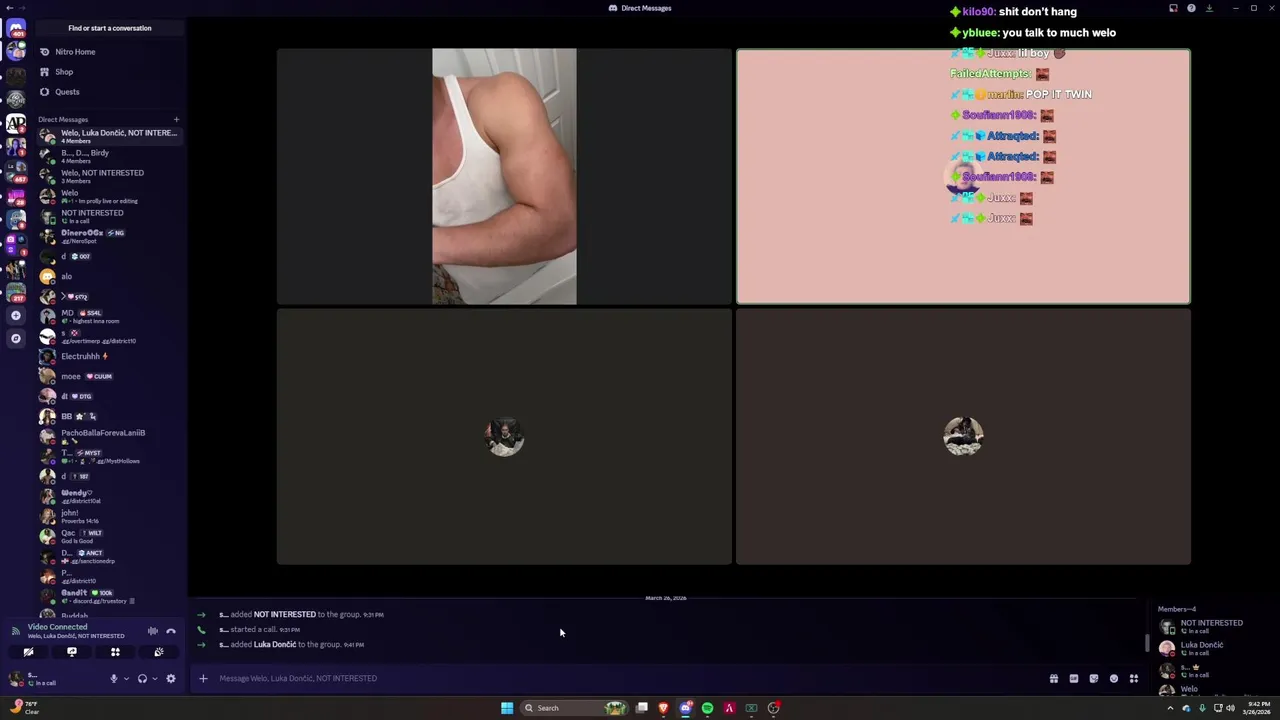1280x720 pixels.
Task: Create a new DM with plus icon
Action: 176,120
